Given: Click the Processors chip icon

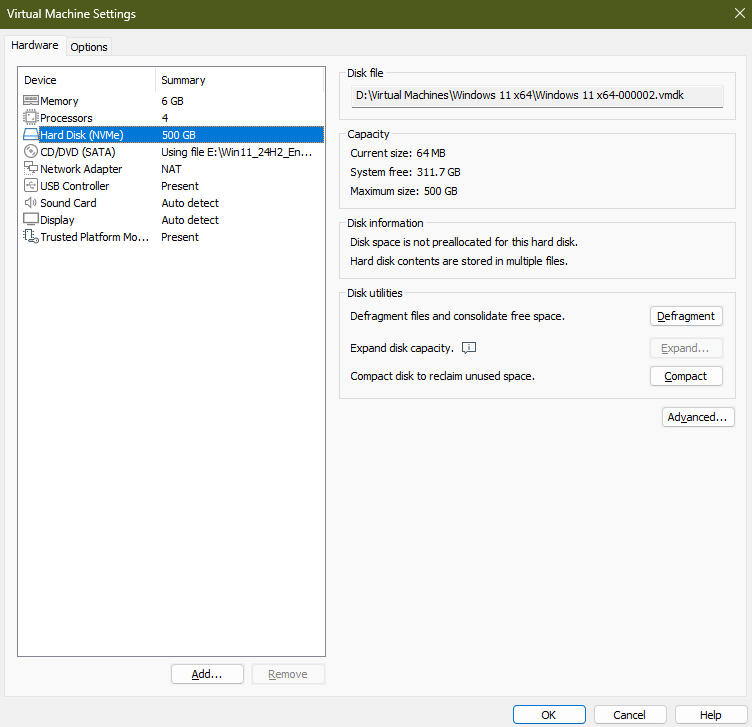Looking at the screenshot, I should click(x=31, y=117).
